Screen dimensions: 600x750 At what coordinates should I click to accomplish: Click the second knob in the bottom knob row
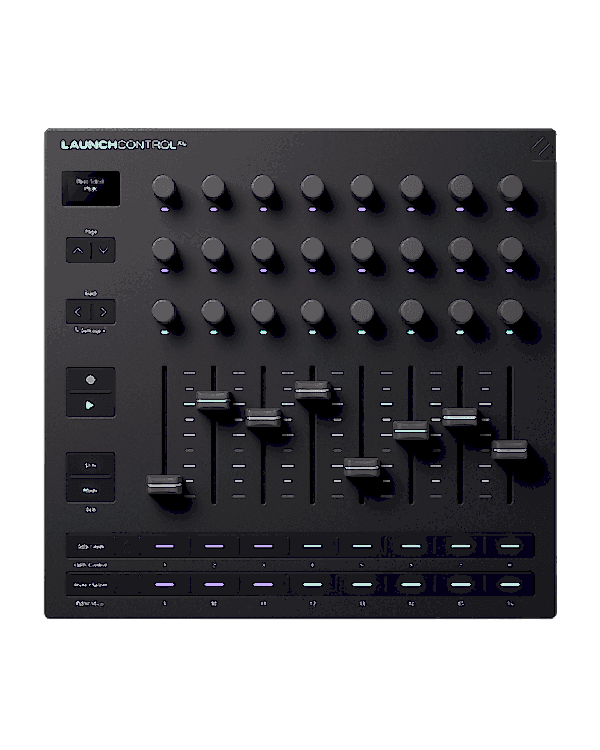click(213, 311)
